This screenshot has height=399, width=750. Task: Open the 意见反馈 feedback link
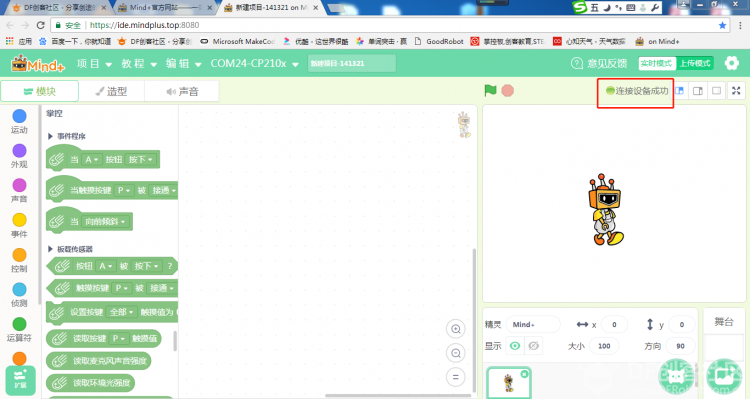click(x=599, y=63)
